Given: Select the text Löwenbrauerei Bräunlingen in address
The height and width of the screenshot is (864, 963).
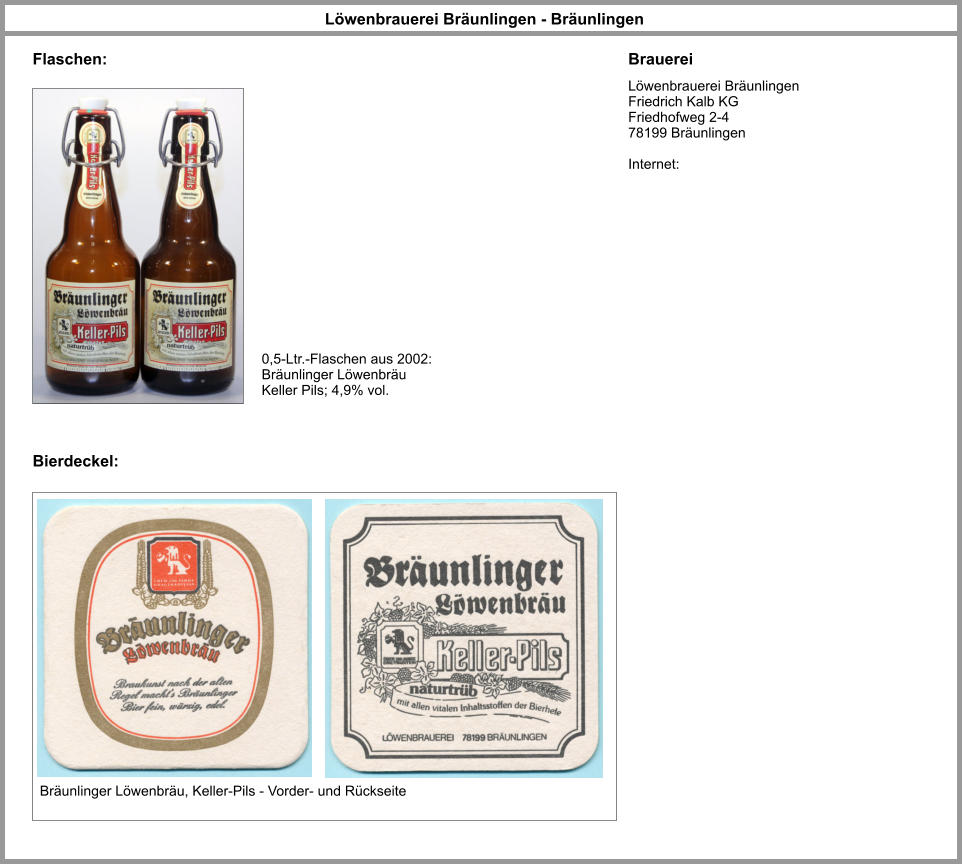Looking at the screenshot, I should [x=713, y=86].
